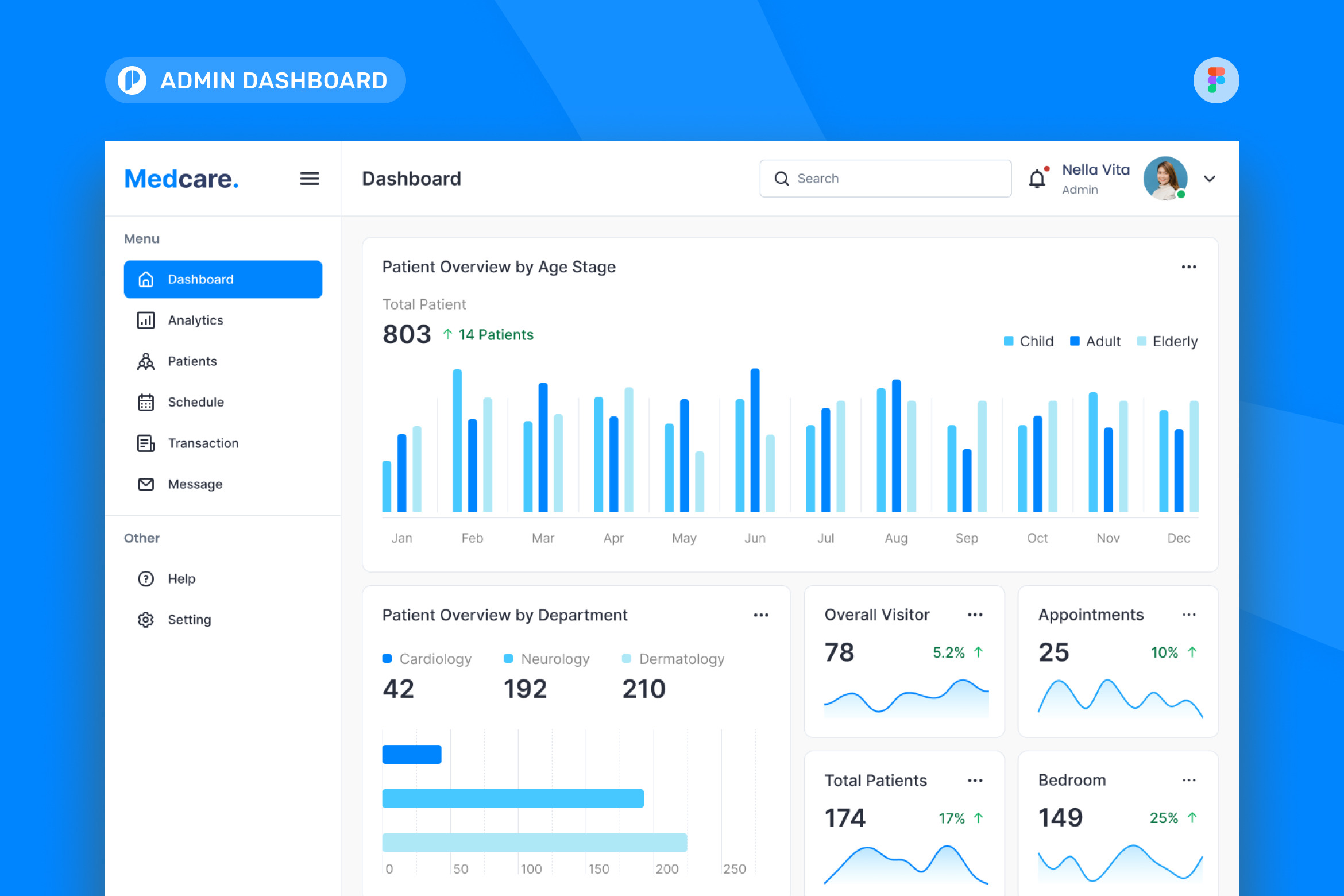This screenshot has height=896, width=1344.
Task: Click the Figma logo icon
Action: (1216, 80)
